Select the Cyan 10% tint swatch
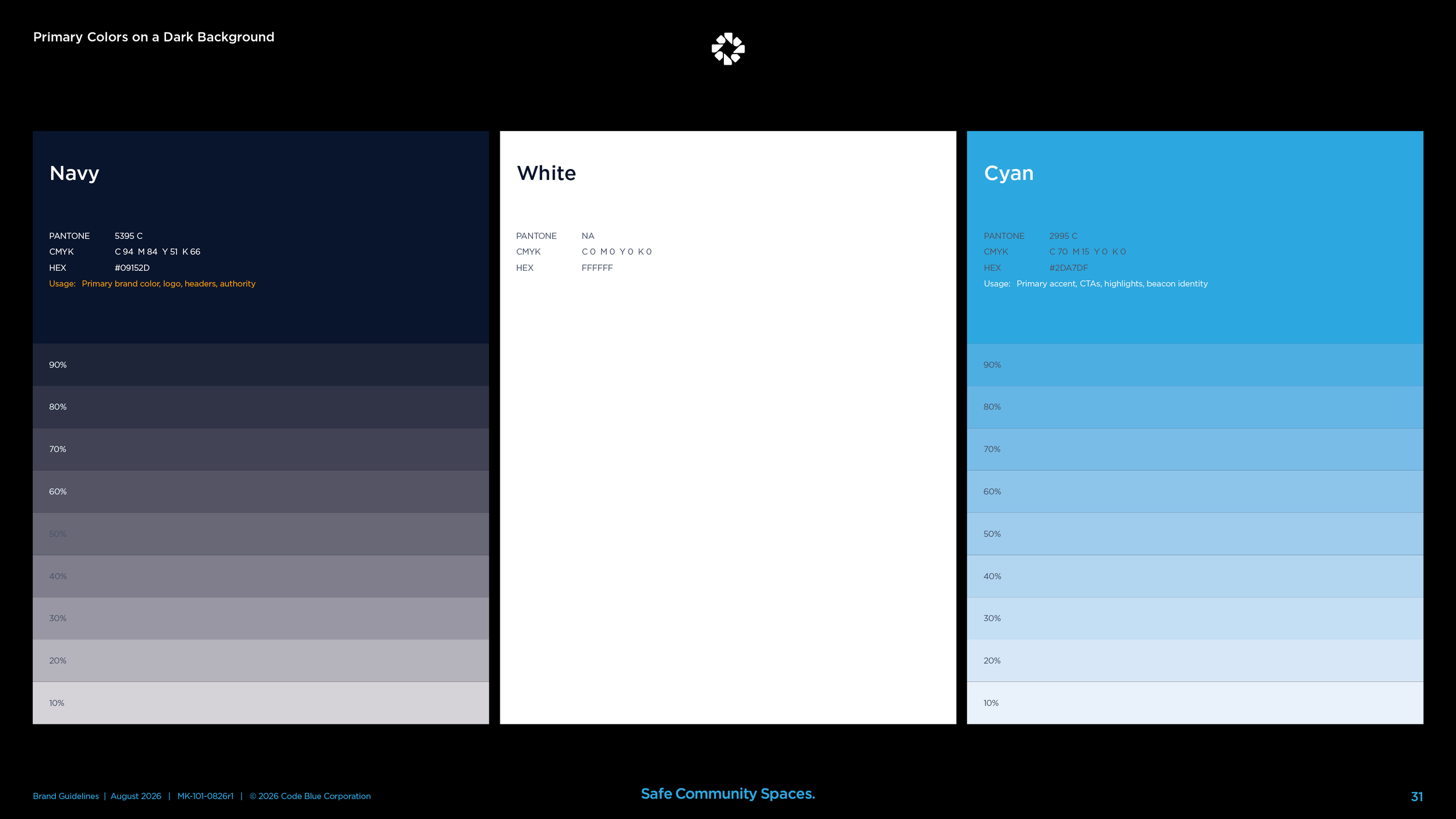Screen dimensions: 1456x819 pyautogui.click(x=1195, y=703)
